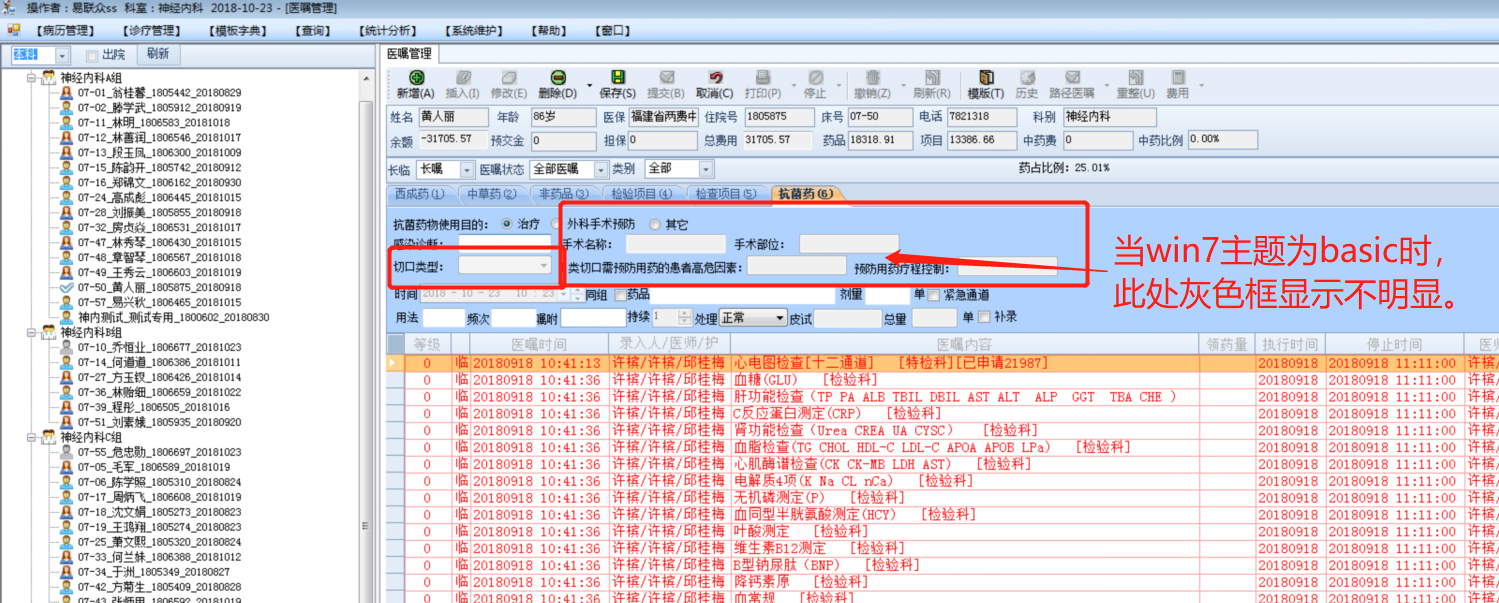The height and width of the screenshot is (603, 1499).
Task: Open dropdown arrow next to 删除(D)
Action: tap(590, 86)
